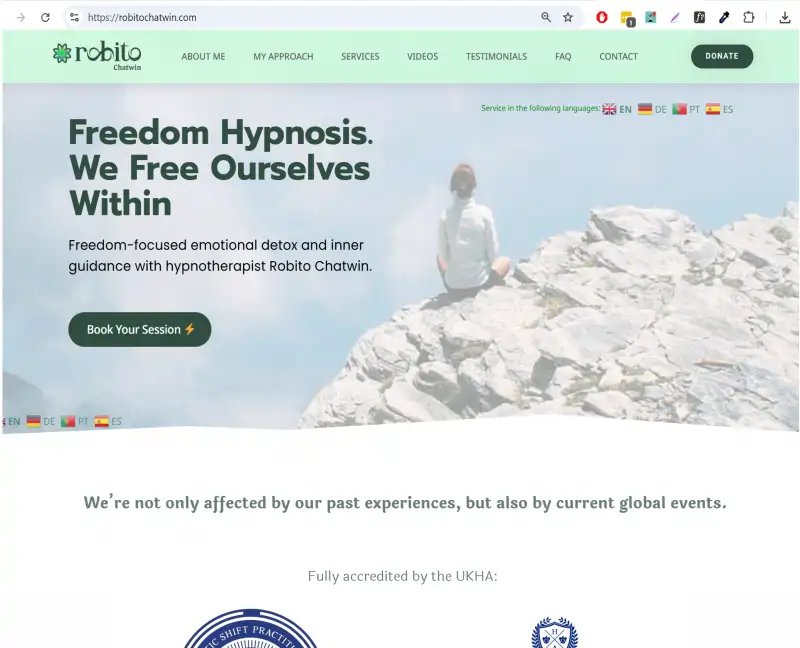Click the browser reload icon
Image resolution: width=800 pixels, height=648 pixels.
pos(45,17)
